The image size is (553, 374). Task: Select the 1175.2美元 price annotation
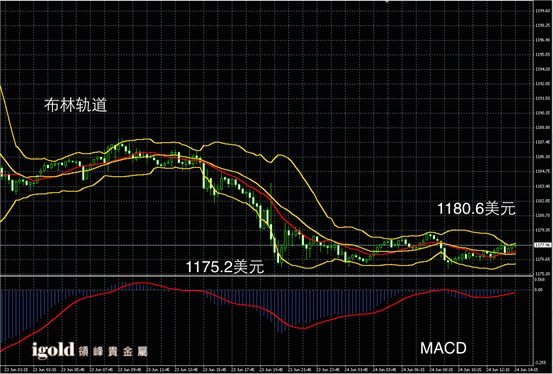pyautogui.click(x=225, y=267)
